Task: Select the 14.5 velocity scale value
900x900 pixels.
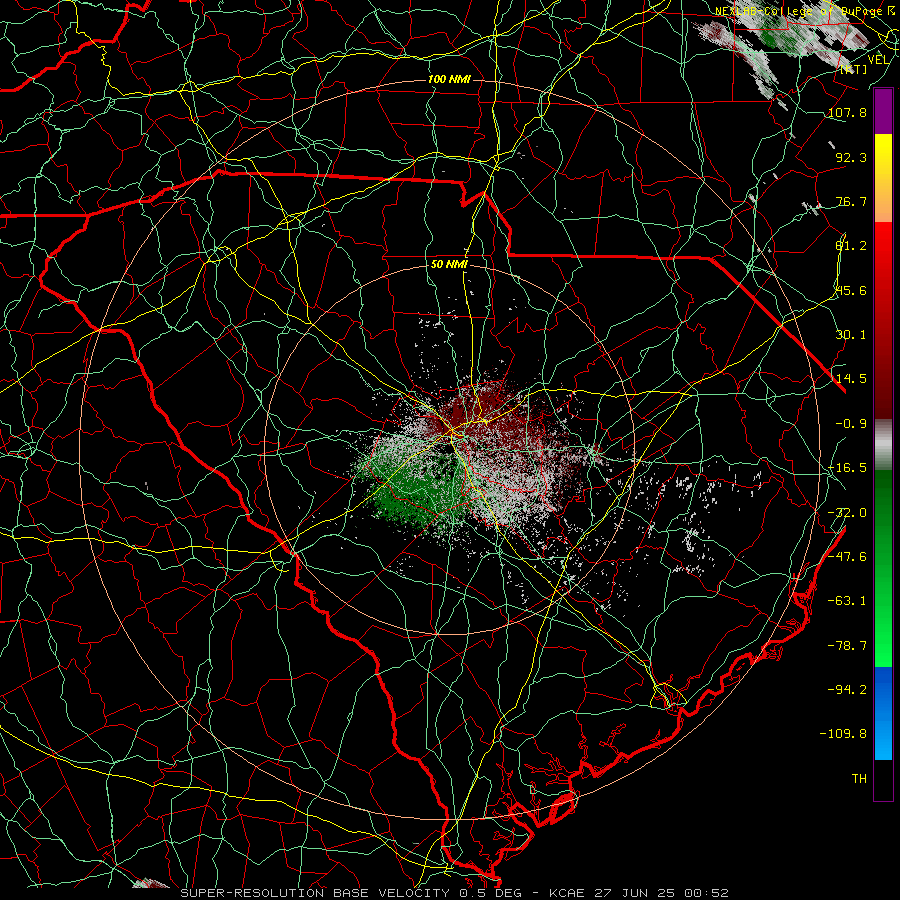Action: pyautogui.click(x=851, y=379)
